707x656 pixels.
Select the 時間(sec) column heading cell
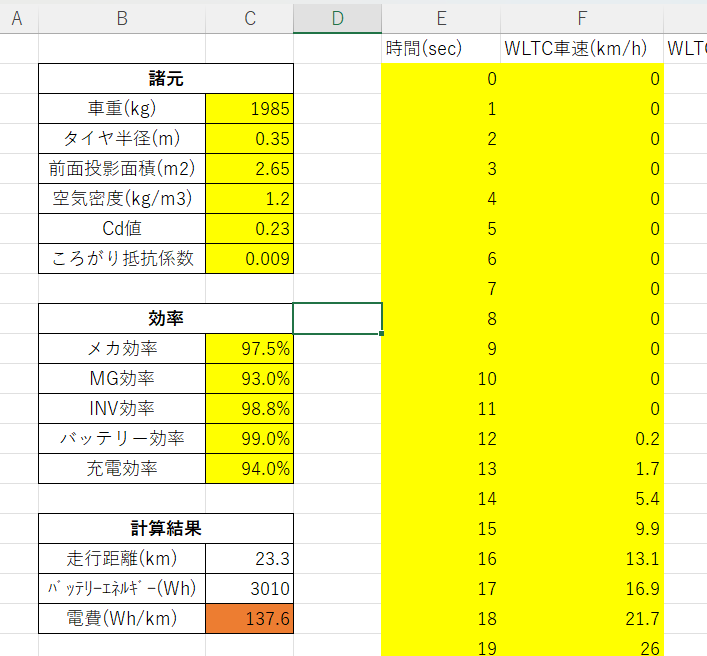(x=440, y=48)
